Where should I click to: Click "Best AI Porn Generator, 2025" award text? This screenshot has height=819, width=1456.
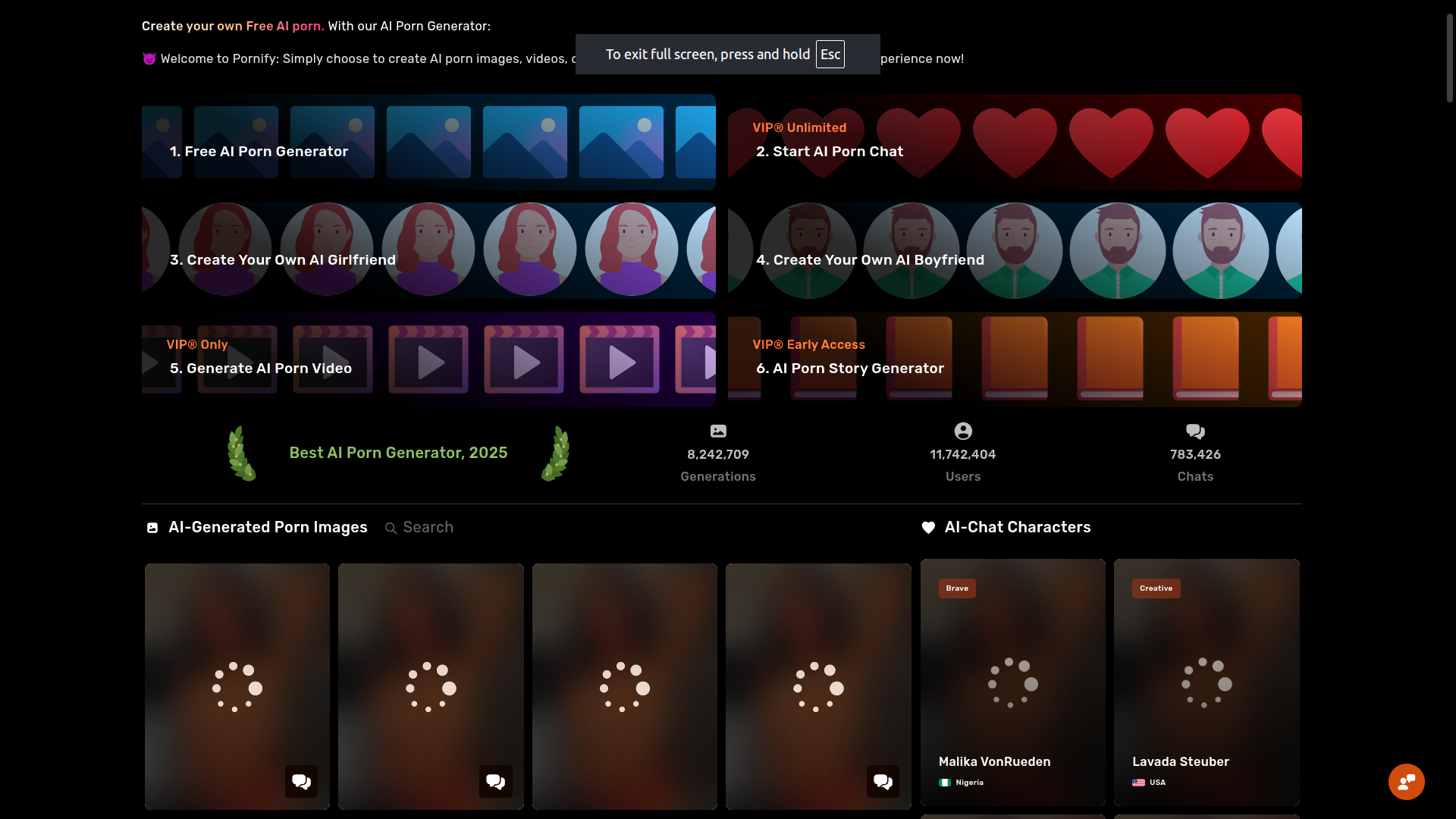398,453
